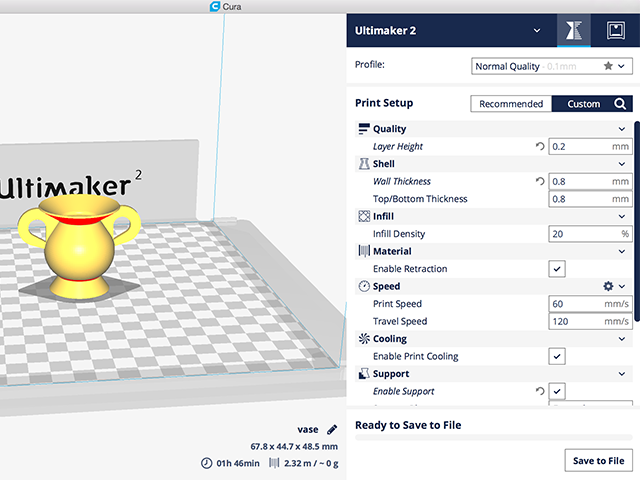
Task: Collapse the Shell section chevron
Action: pos(622,164)
